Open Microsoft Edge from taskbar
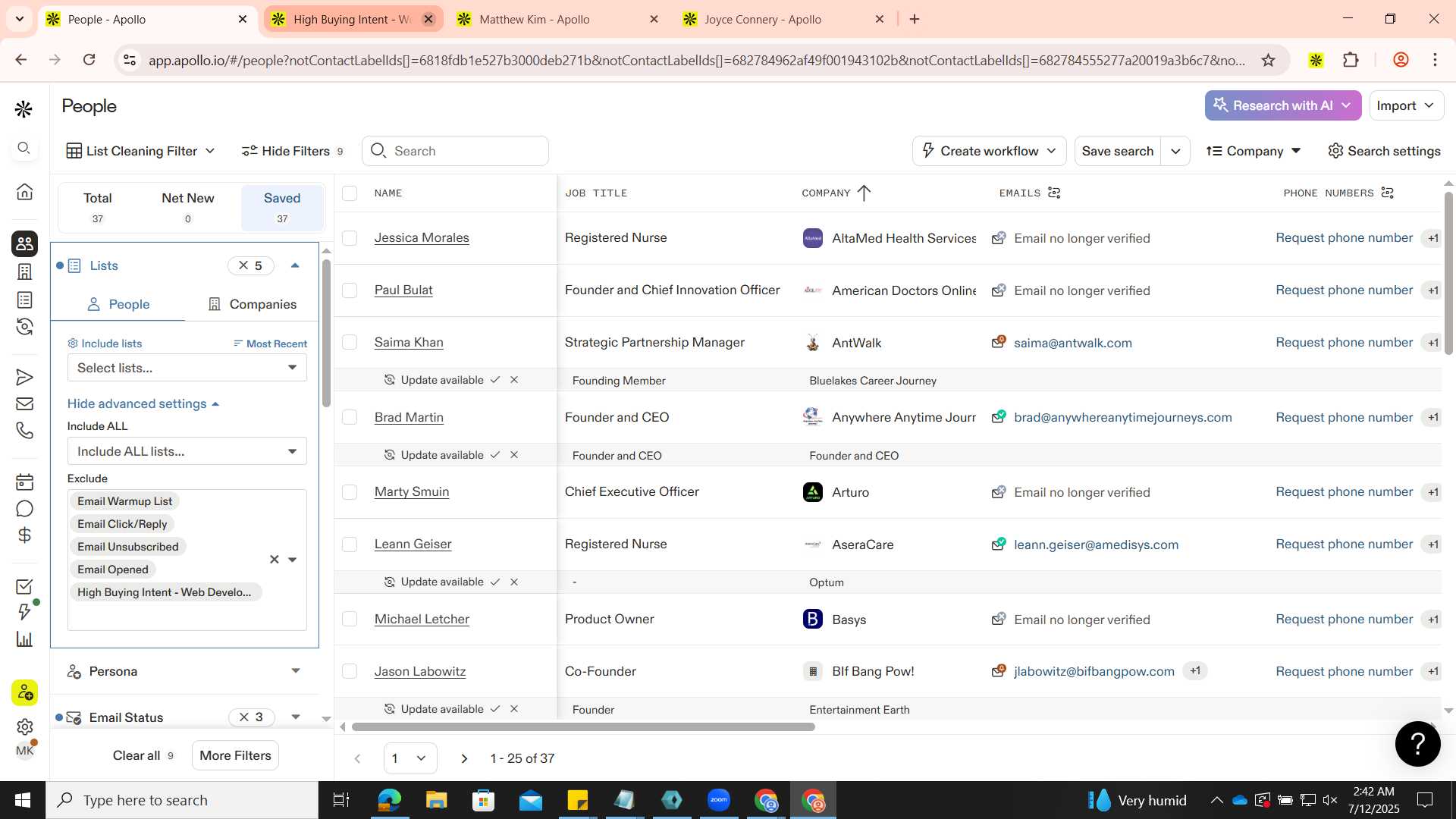This screenshot has width=1456, height=819. pos(389,800)
